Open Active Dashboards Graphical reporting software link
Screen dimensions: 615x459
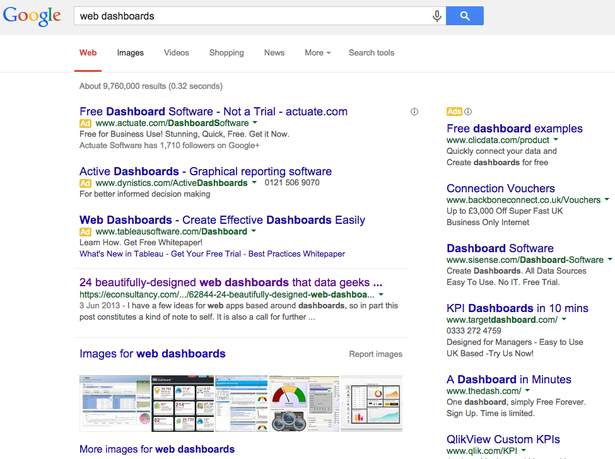tap(206, 171)
